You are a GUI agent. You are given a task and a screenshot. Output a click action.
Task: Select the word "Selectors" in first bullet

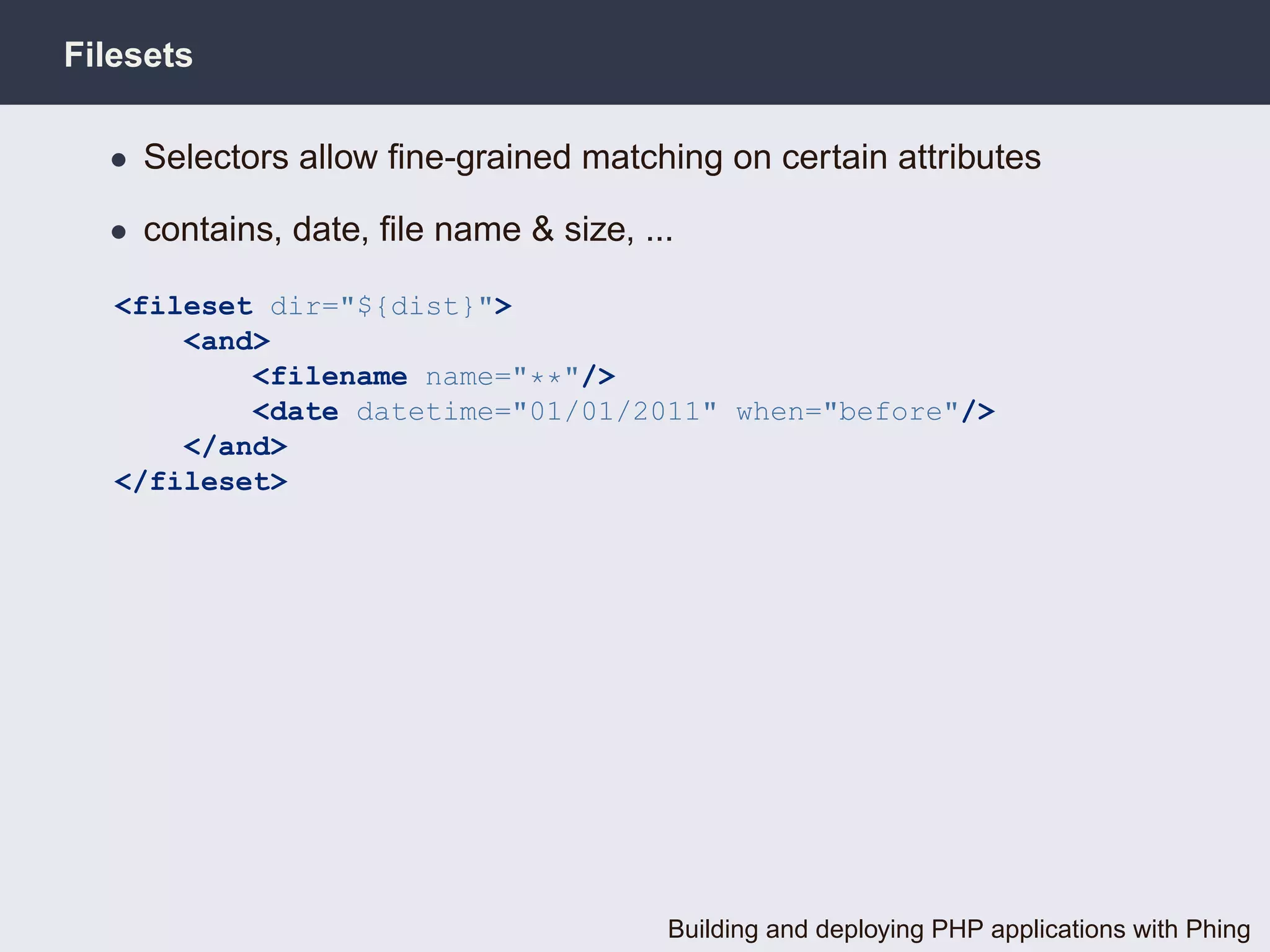(x=216, y=157)
